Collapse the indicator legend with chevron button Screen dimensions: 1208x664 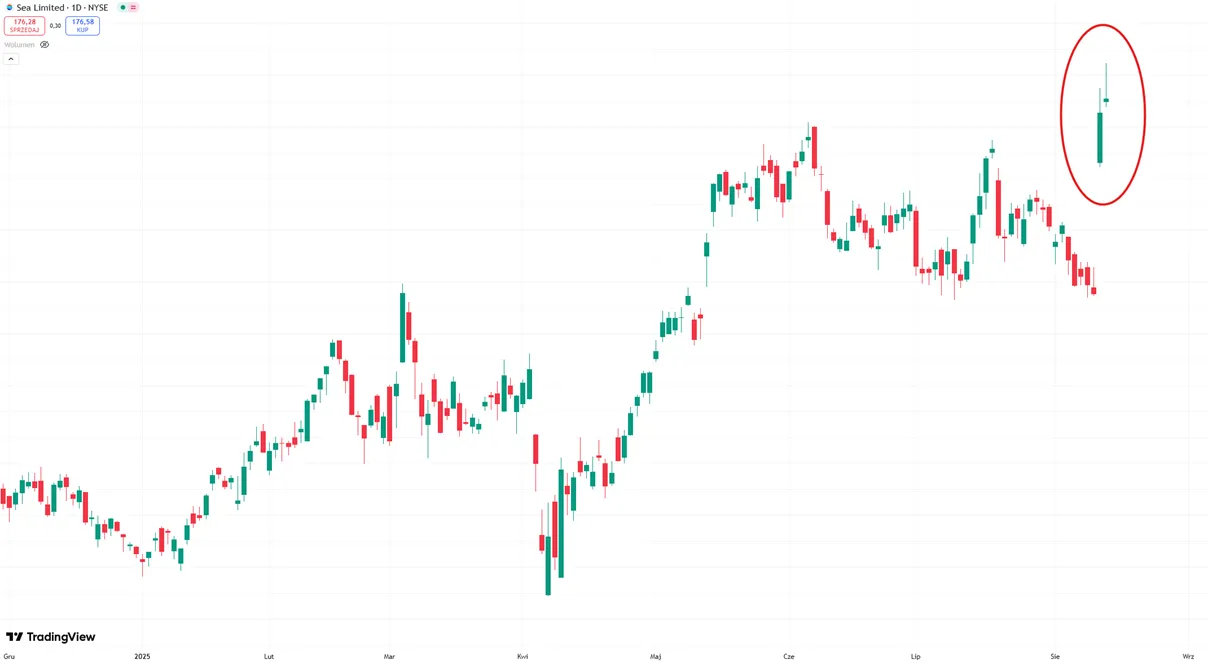point(11,59)
